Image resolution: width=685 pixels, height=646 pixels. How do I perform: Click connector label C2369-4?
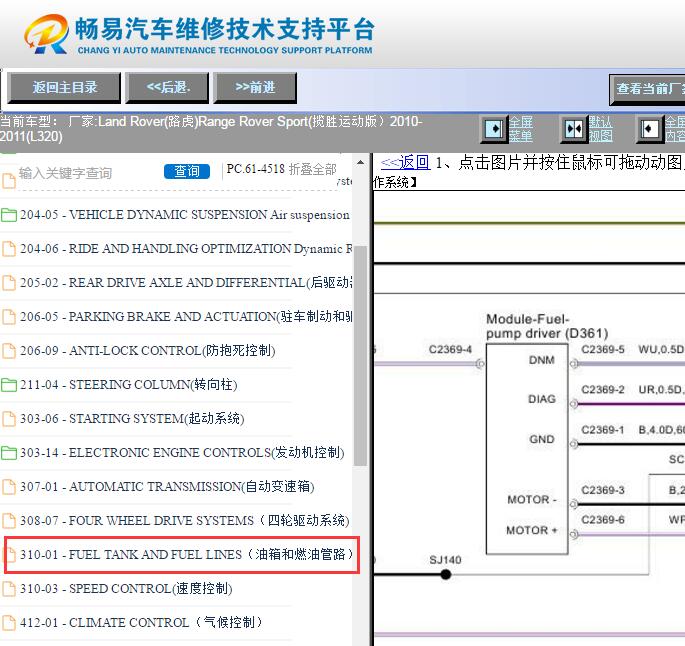450,349
